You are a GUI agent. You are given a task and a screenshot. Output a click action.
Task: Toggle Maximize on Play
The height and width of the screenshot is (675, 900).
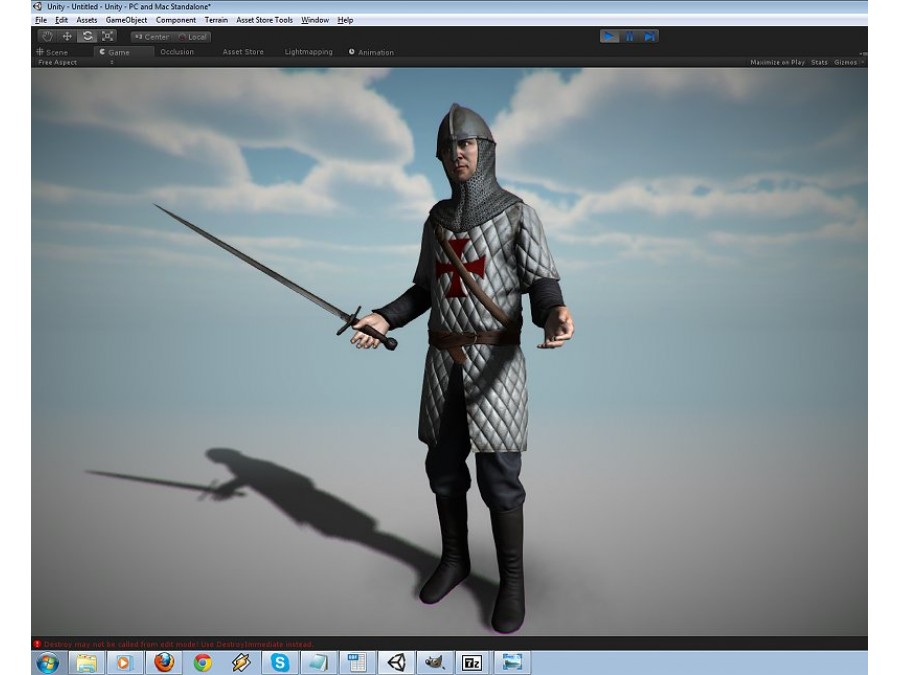tap(777, 62)
